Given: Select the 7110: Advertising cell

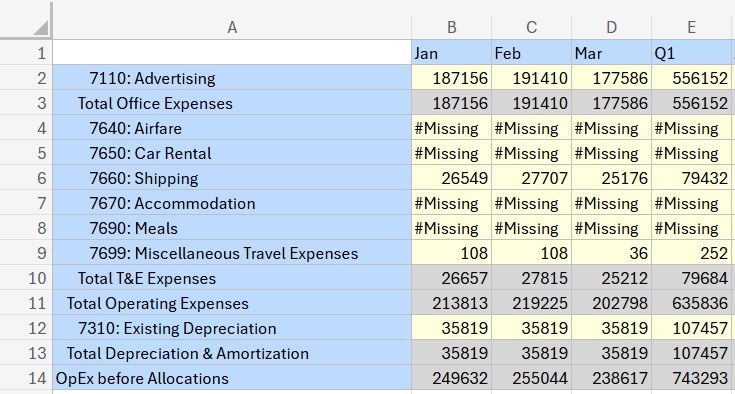Looking at the screenshot, I should (232, 78).
